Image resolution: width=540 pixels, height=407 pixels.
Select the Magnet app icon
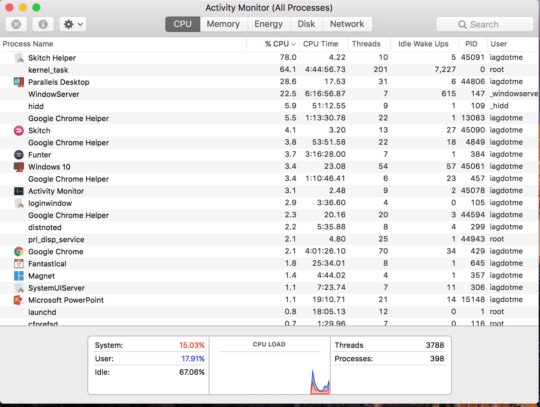pos(19,276)
